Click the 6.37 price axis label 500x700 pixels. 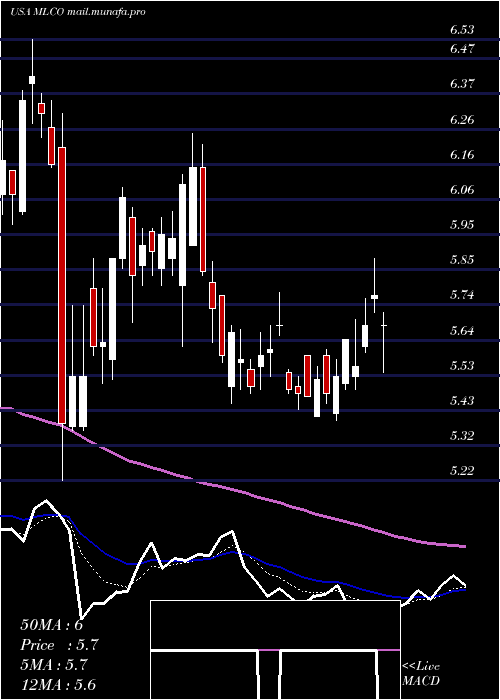point(462,83)
